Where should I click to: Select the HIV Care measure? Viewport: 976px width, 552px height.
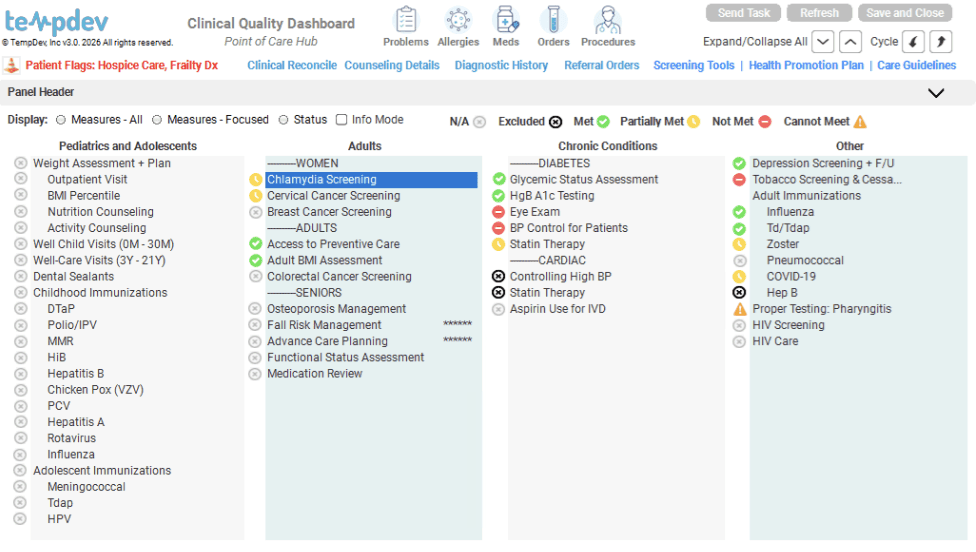(775, 342)
